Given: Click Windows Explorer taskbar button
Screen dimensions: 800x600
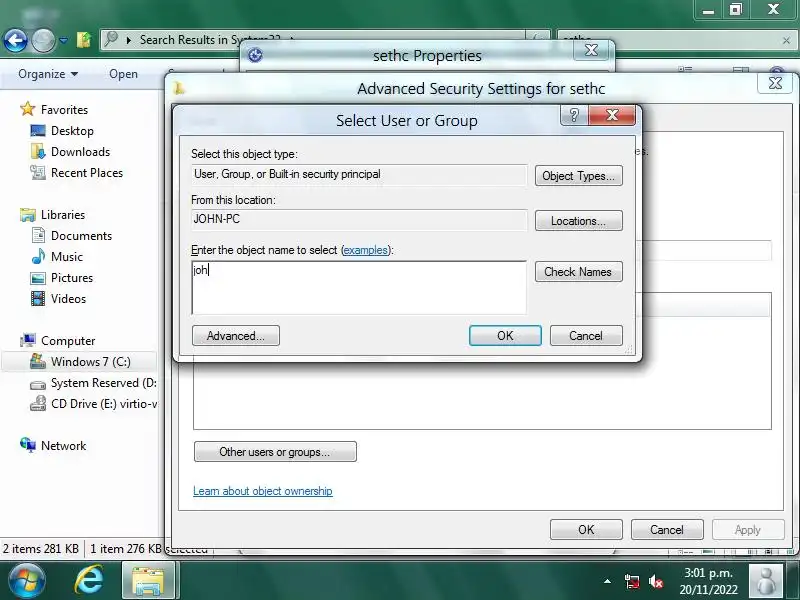Looking at the screenshot, I should (x=148, y=581).
